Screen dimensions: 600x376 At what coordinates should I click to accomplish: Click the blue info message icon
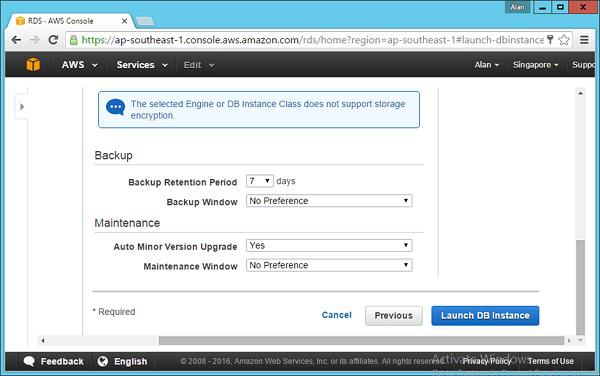point(116,107)
